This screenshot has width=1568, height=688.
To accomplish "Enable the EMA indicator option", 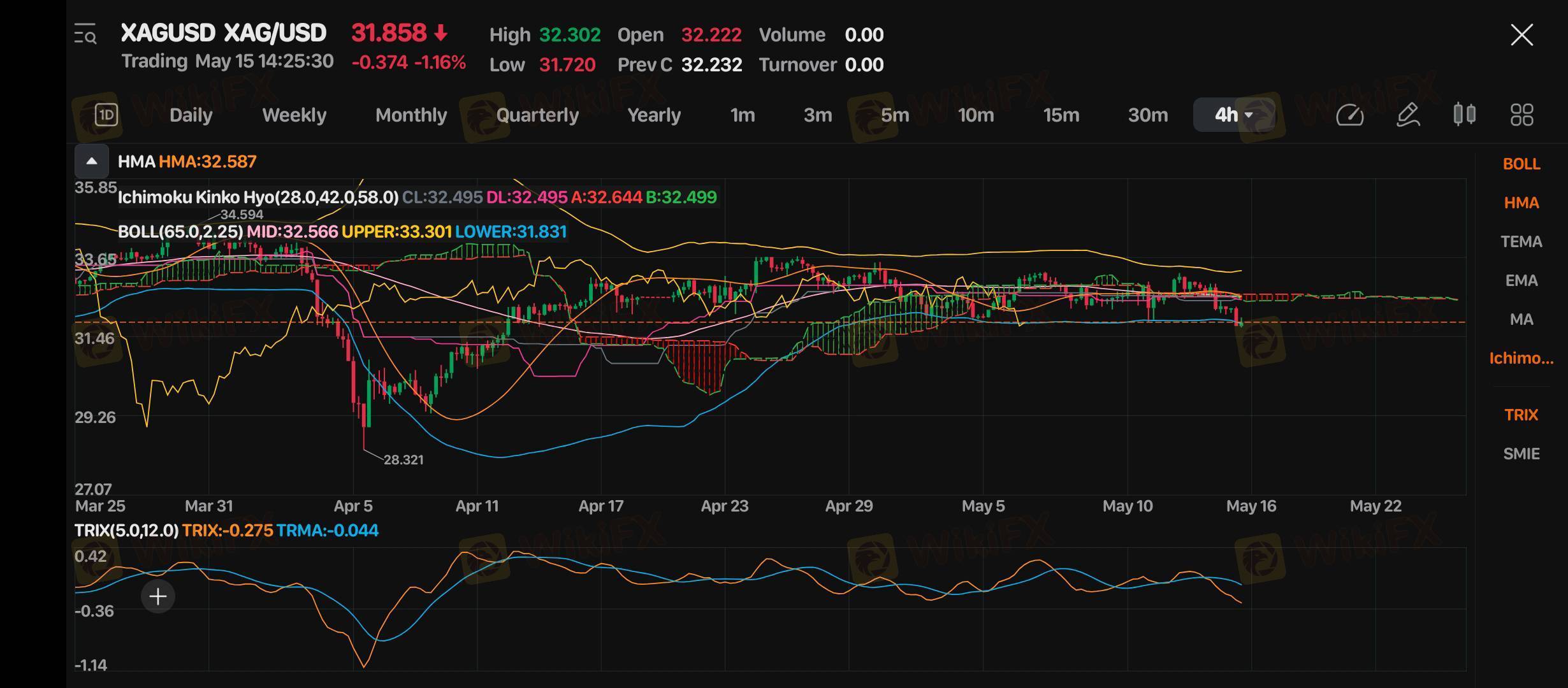I will [1521, 280].
